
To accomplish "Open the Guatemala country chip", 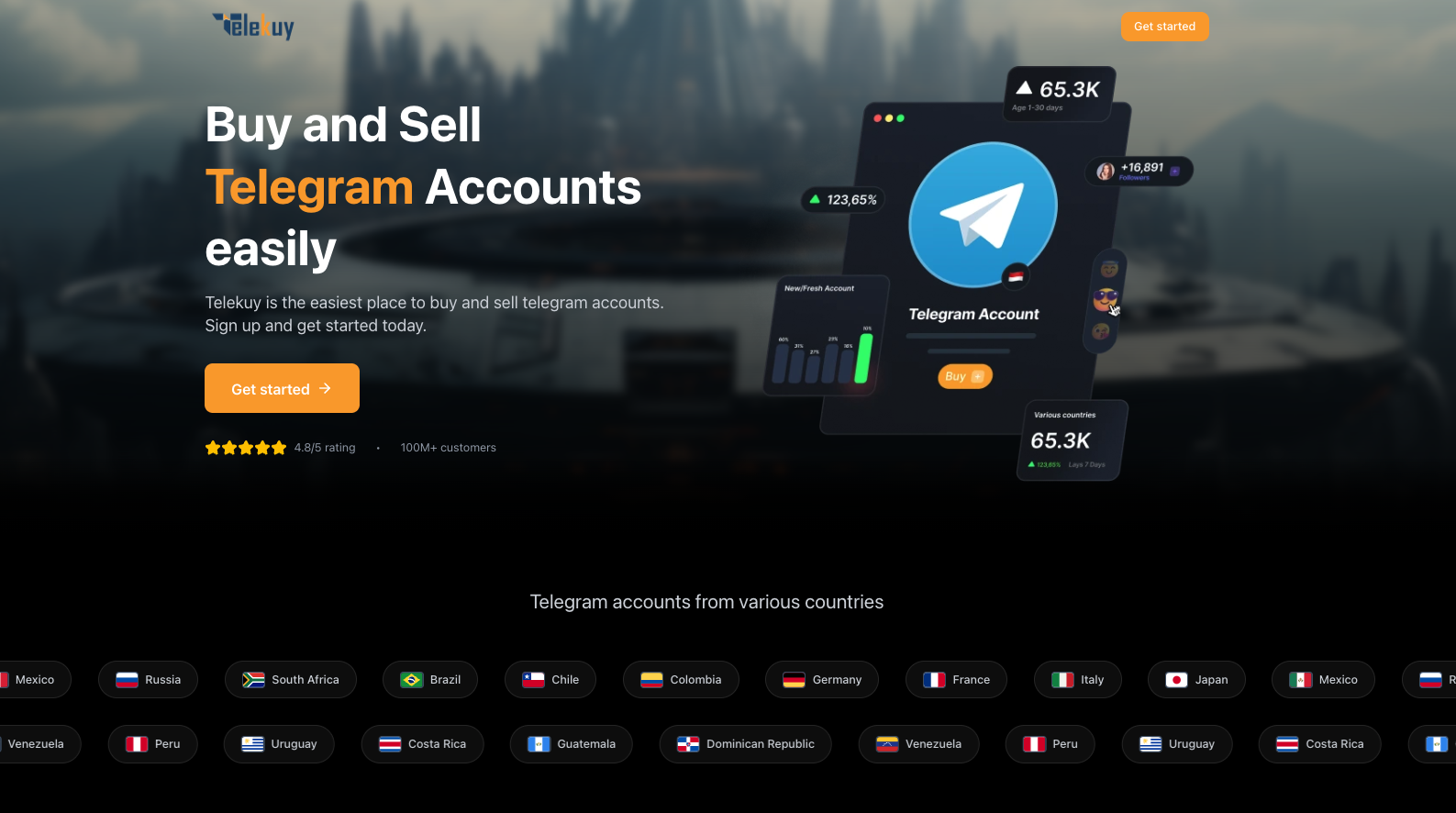I will coord(571,744).
